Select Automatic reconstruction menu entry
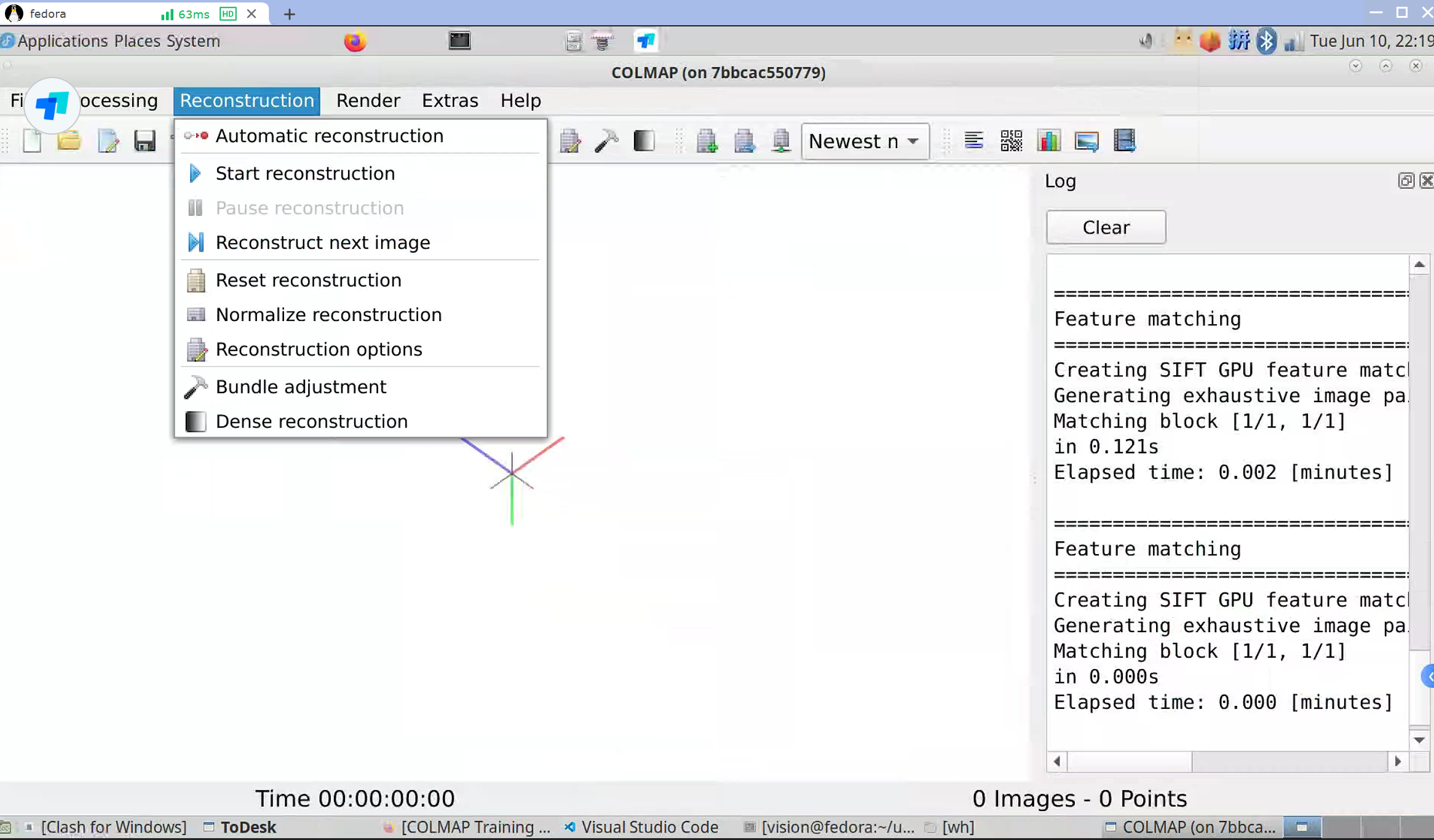Viewport: 1434px width, 840px height. click(329, 136)
